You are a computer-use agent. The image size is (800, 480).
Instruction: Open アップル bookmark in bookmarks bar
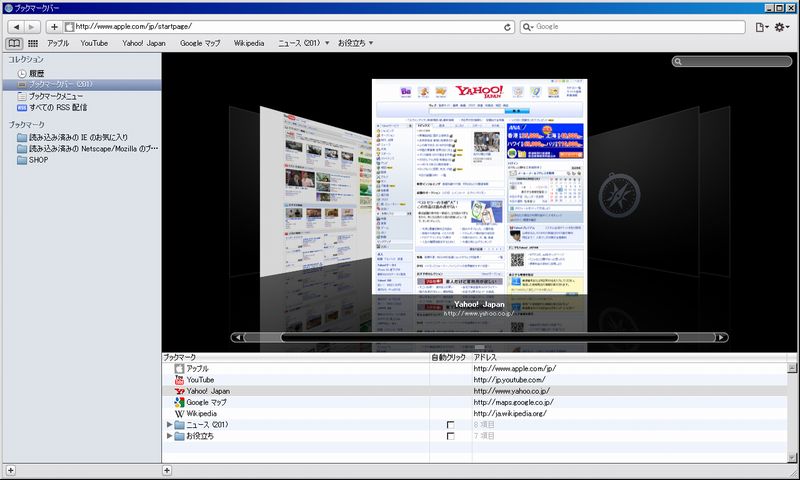click(x=58, y=43)
